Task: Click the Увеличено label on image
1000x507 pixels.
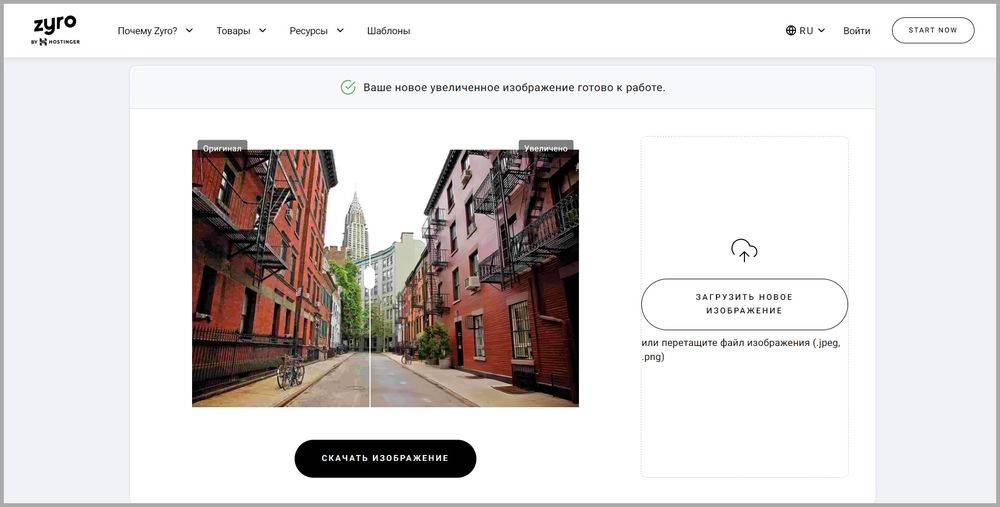Action: coord(546,148)
